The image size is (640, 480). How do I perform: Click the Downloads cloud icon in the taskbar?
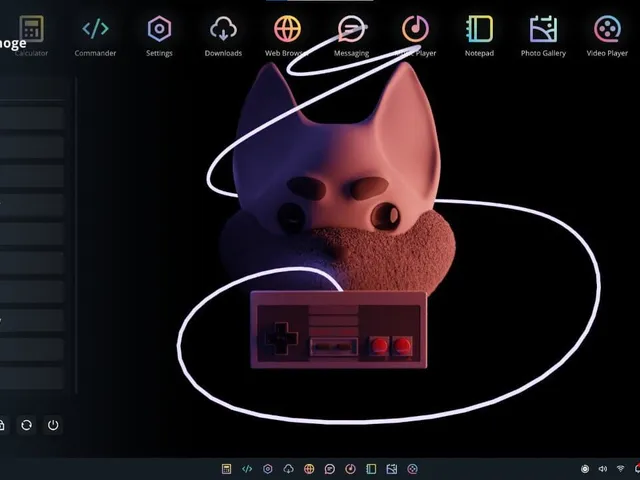(x=289, y=469)
